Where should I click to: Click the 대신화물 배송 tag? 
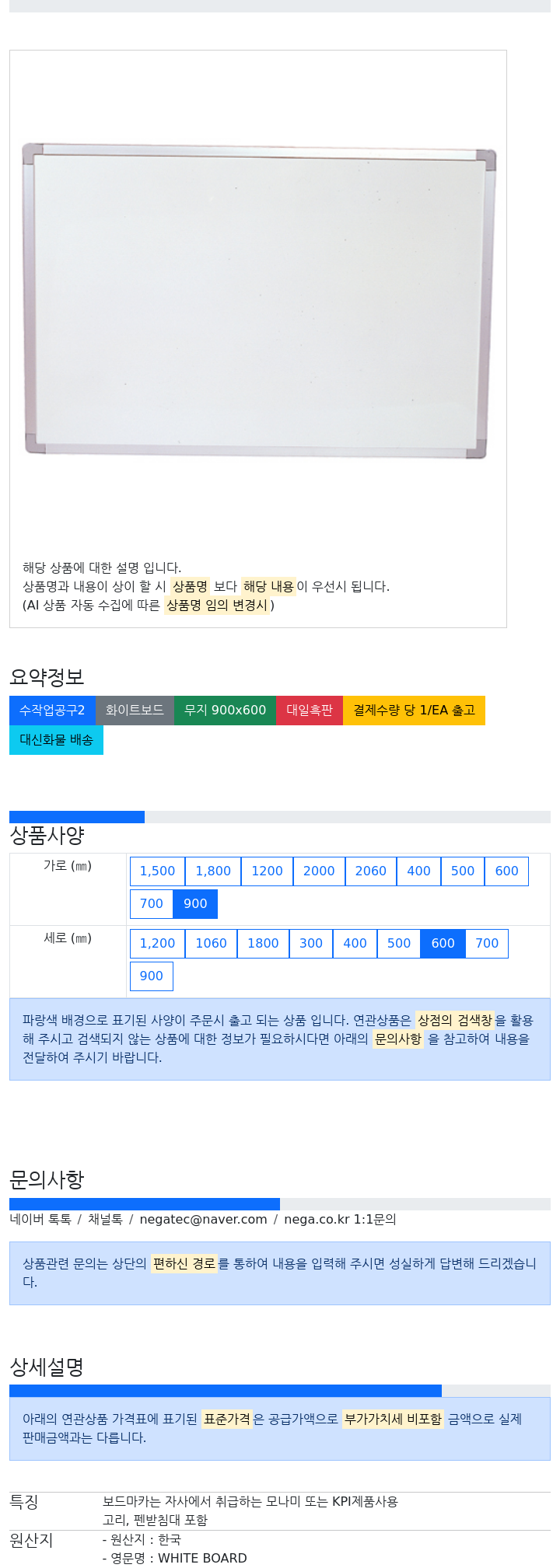coord(56,740)
